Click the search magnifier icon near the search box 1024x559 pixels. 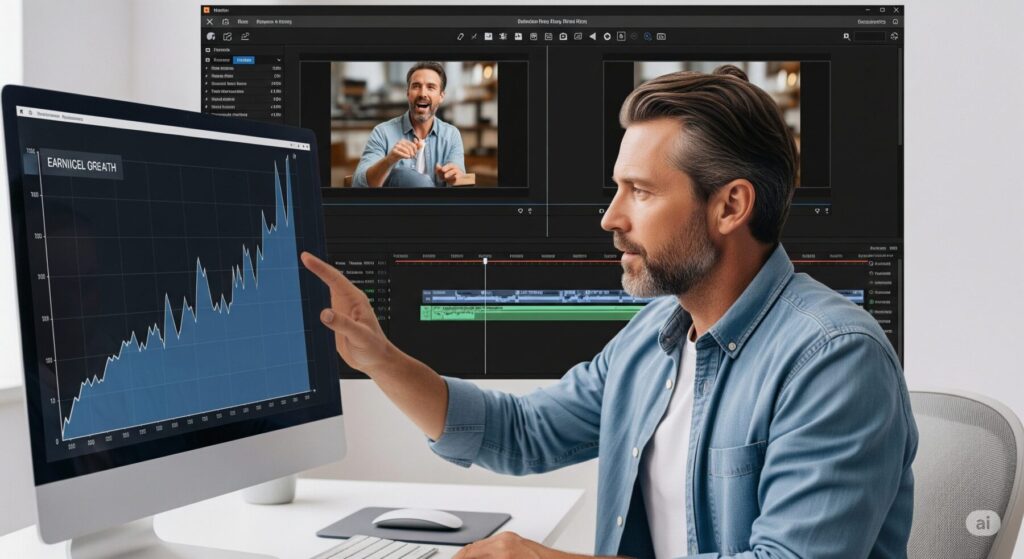click(846, 37)
